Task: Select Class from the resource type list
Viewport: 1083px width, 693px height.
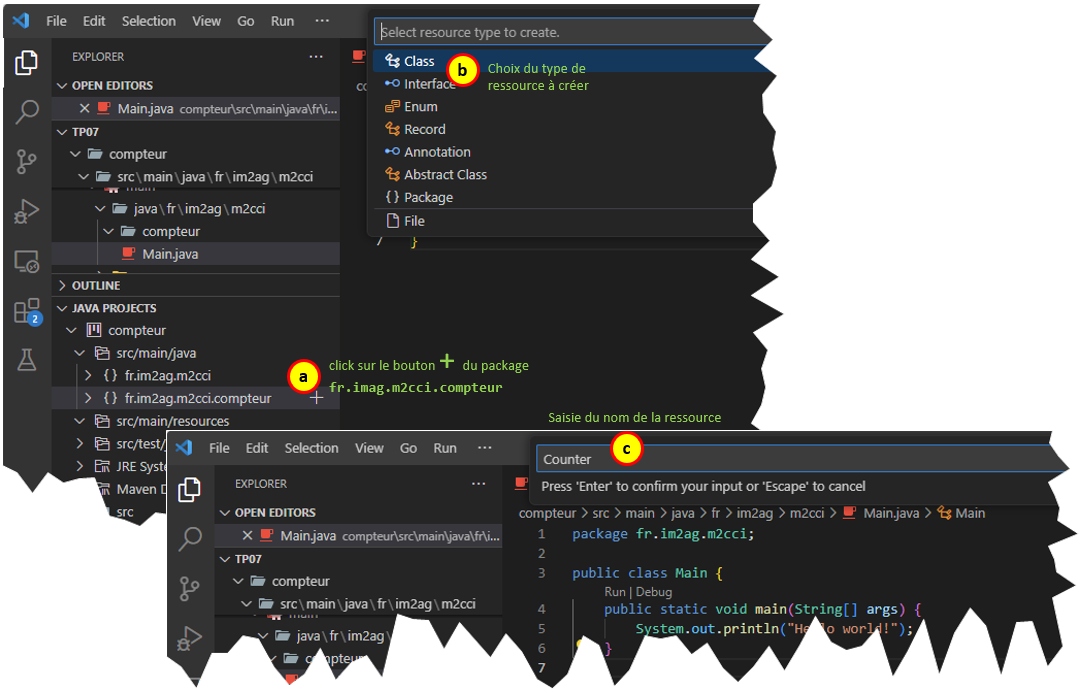Action: [x=419, y=61]
